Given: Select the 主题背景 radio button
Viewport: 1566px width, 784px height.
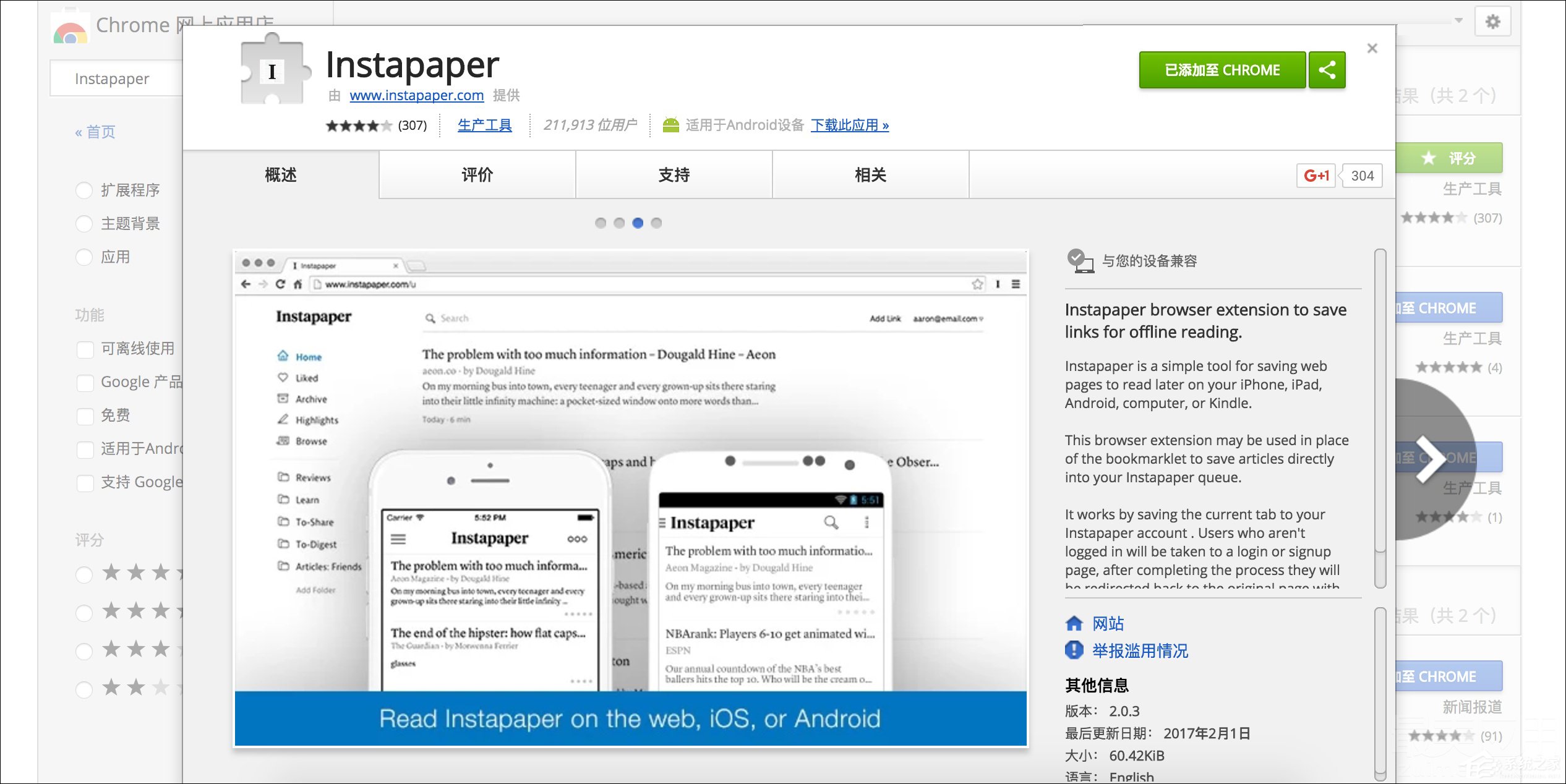Looking at the screenshot, I should pyautogui.click(x=84, y=224).
